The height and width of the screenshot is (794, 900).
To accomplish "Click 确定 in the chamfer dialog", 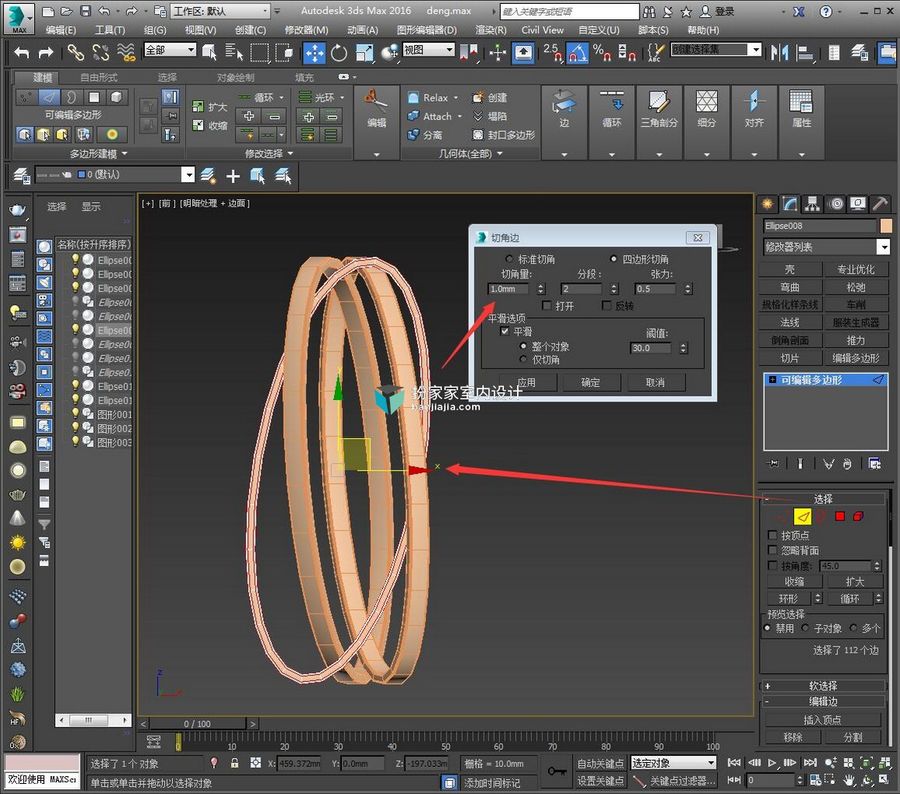I will (591, 382).
